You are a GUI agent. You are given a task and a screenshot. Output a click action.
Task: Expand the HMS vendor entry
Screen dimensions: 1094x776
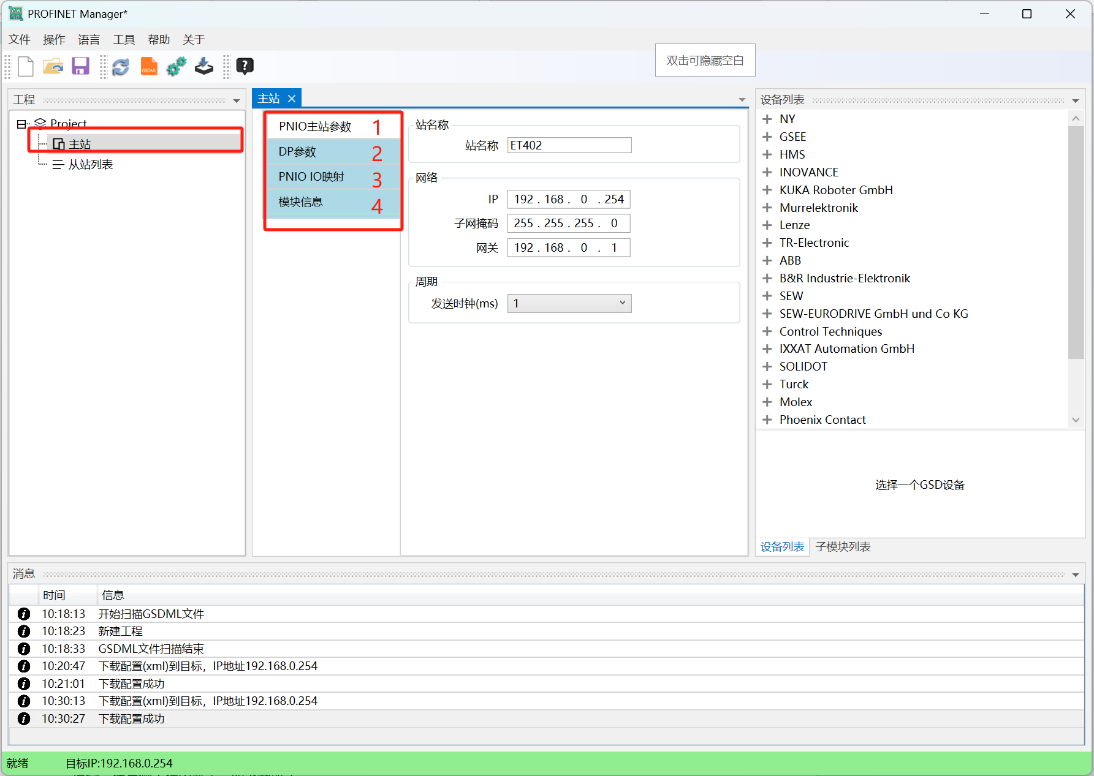(767, 154)
